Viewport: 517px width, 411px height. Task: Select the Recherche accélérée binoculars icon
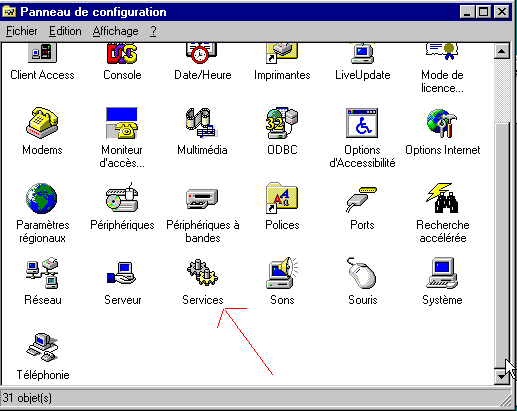(442, 198)
